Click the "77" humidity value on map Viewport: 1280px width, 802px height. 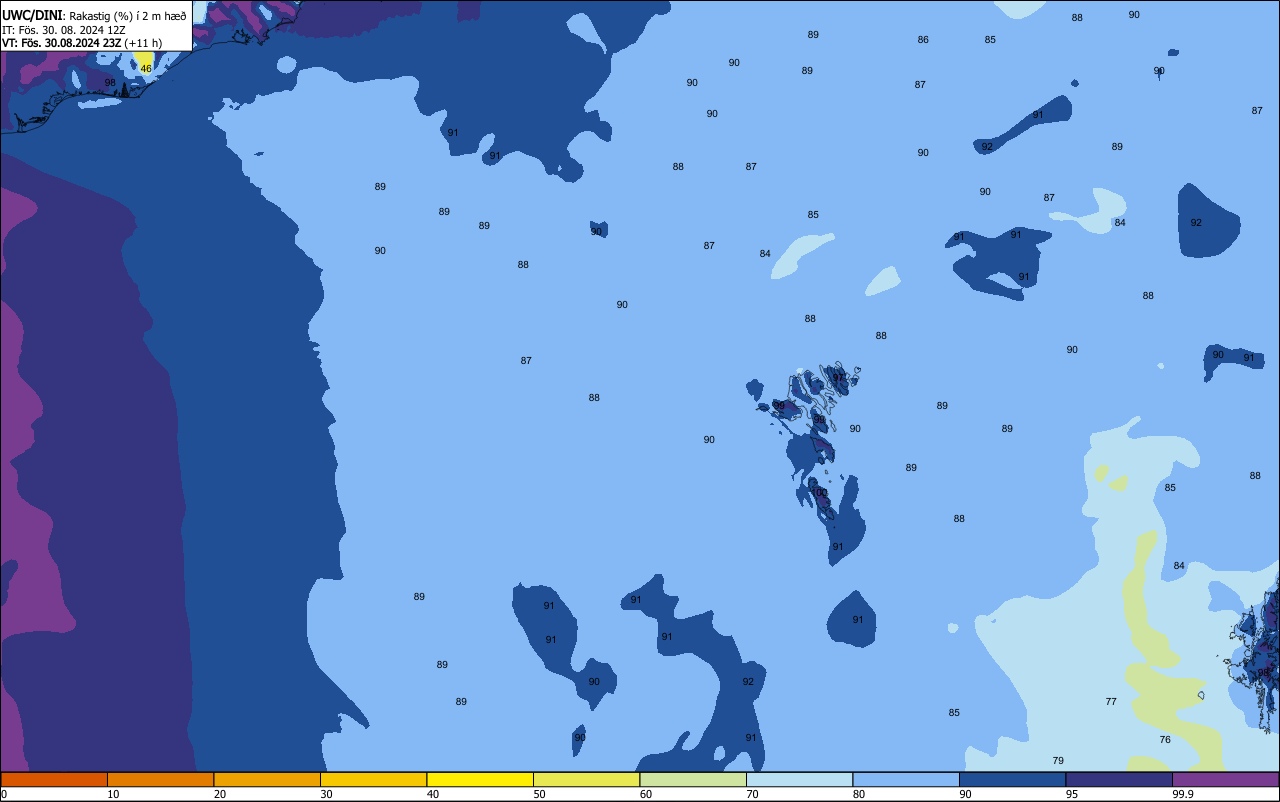[1111, 702]
